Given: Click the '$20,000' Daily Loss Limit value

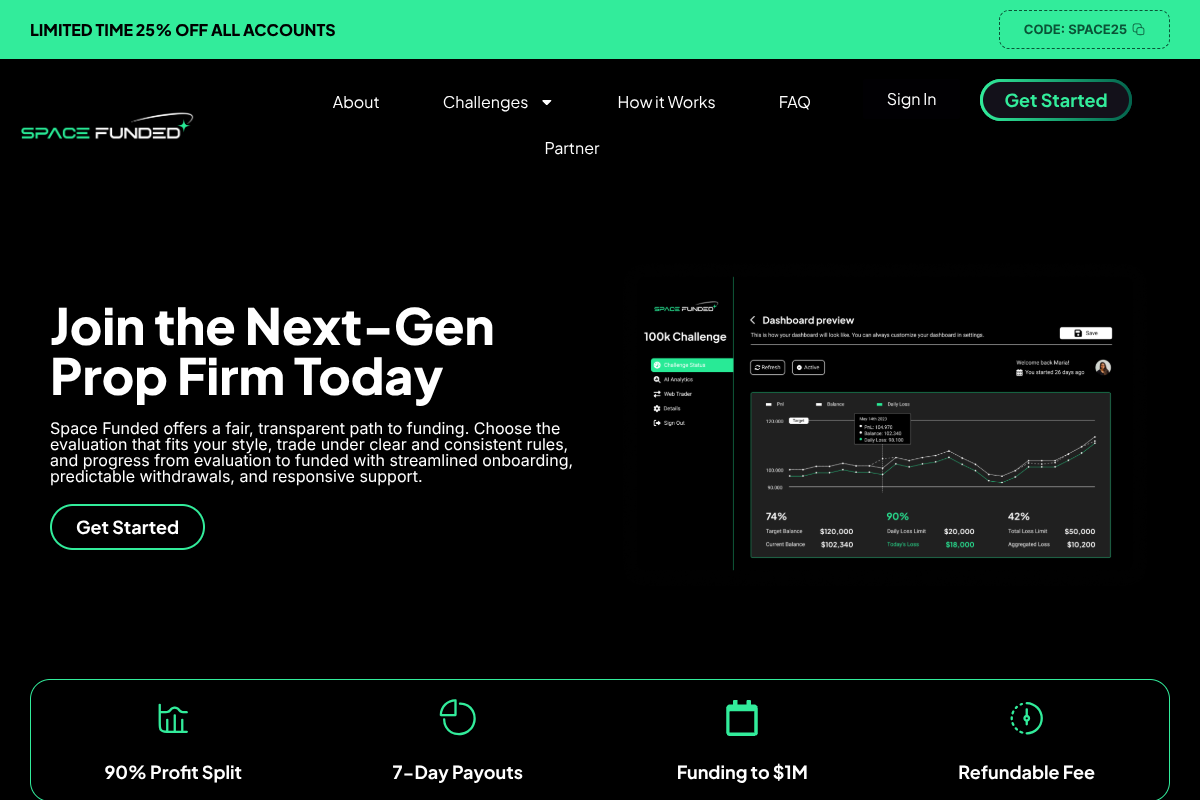Looking at the screenshot, I should 959,531.
